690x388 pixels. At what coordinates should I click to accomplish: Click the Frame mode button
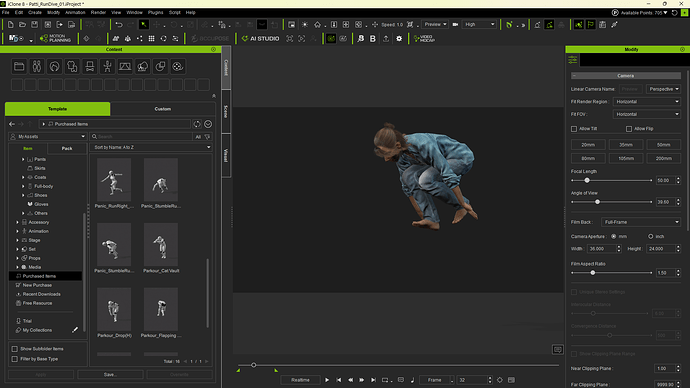(x=434, y=380)
